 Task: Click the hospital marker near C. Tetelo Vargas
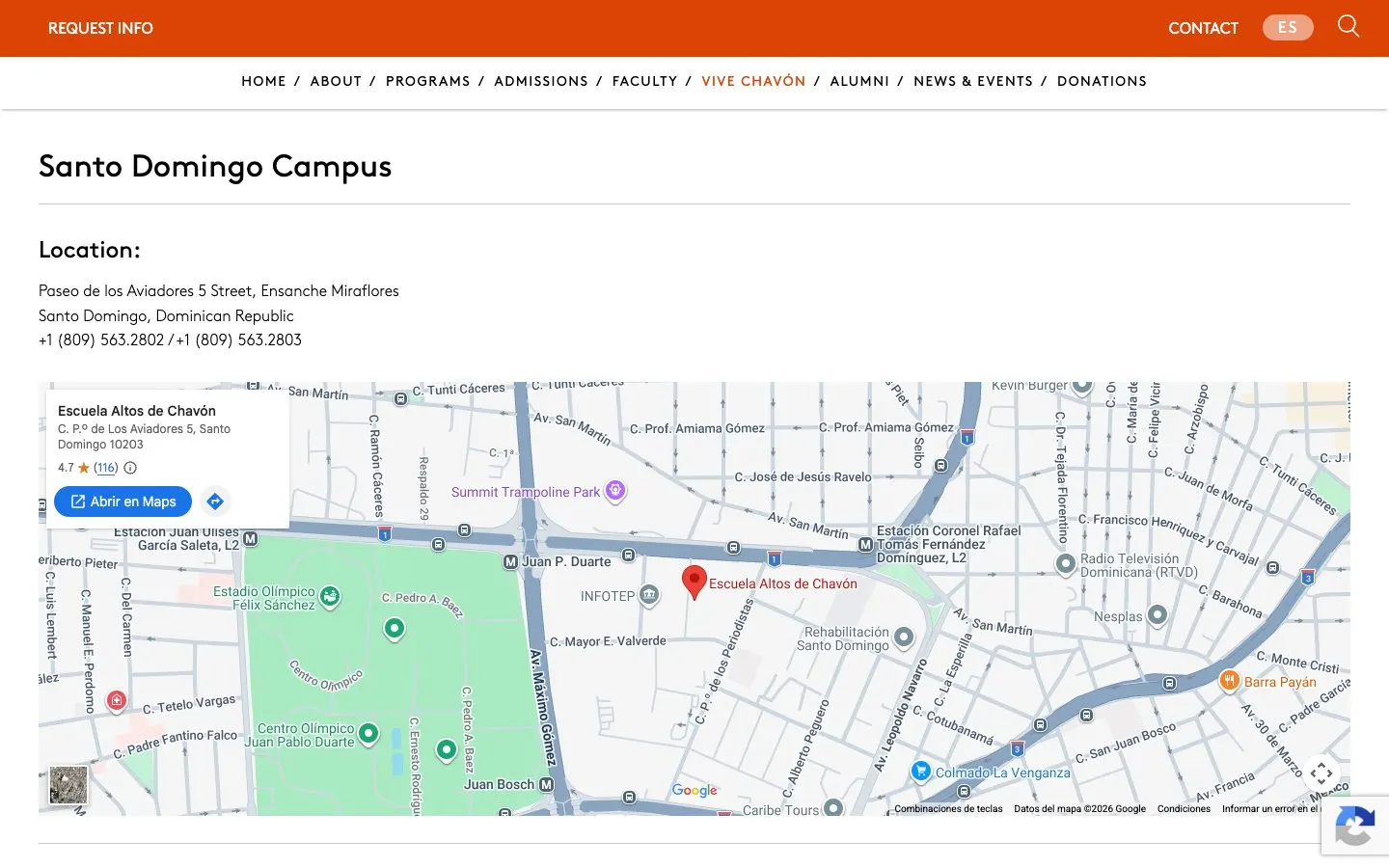click(117, 700)
